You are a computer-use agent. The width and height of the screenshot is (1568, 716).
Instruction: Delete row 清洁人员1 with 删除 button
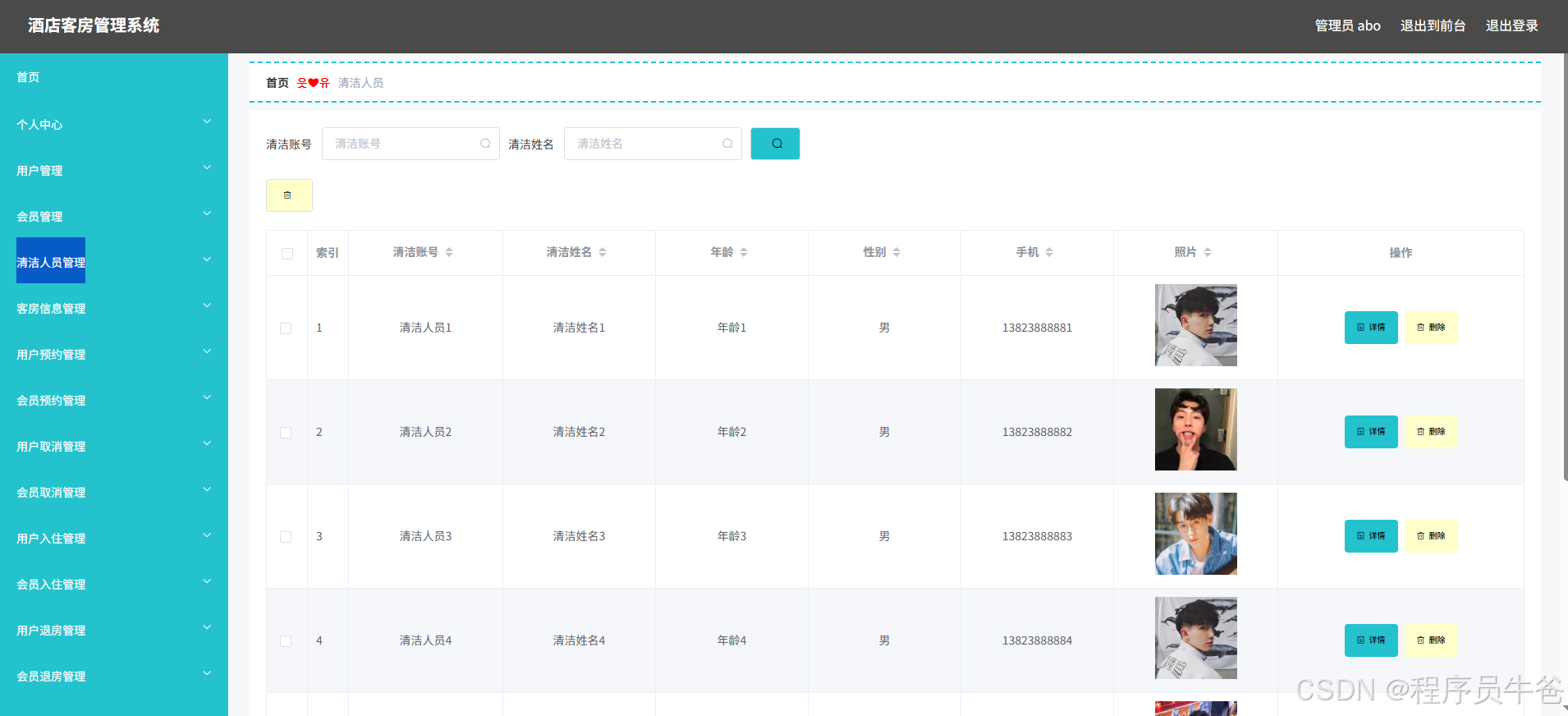(x=1431, y=328)
